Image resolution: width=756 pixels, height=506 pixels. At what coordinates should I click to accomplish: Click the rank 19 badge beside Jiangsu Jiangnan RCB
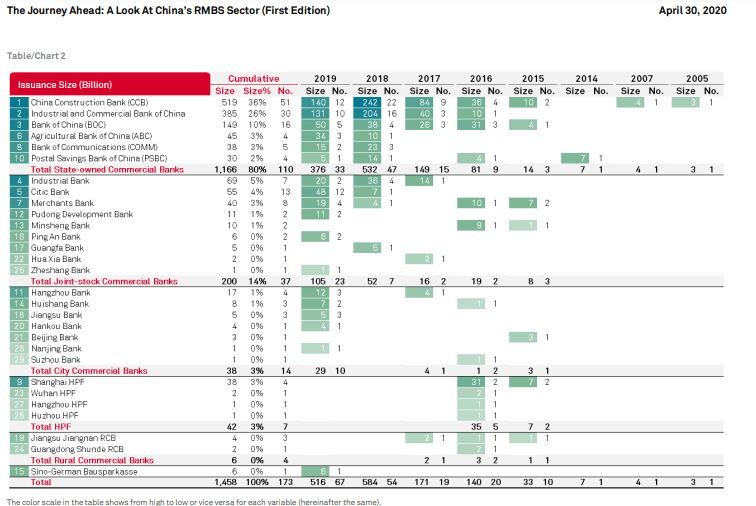(x=18, y=438)
